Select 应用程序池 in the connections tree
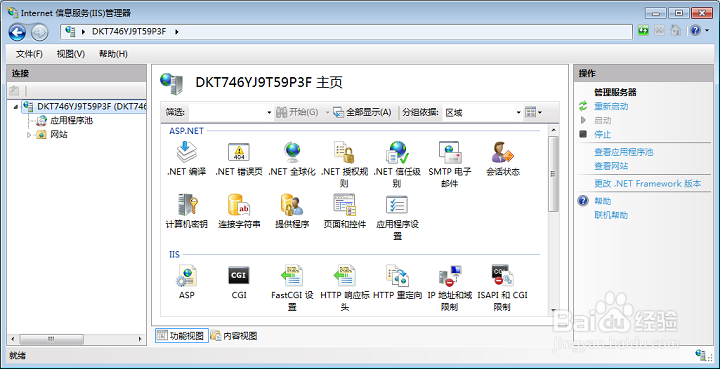Viewport: 720px width, 369px height. coord(72,121)
